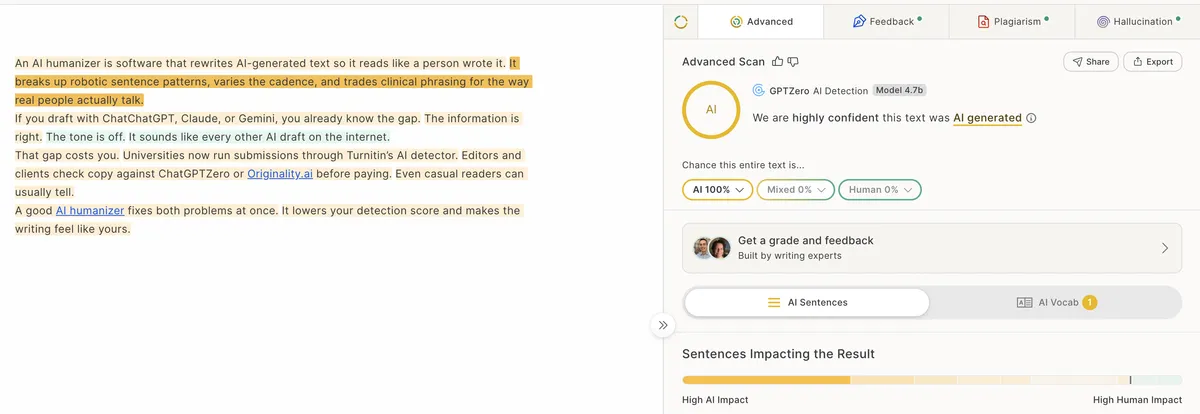Image resolution: width=1200 pixels, height=414 pixels.
Task: Click the Plagiarism tab document icon
Action: click(984, 21)
